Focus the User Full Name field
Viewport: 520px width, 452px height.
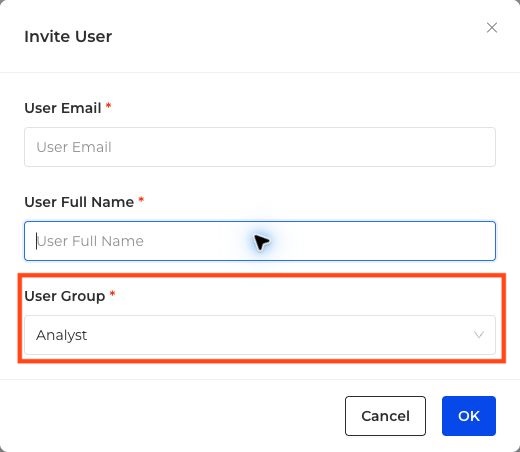click(260, 241)
